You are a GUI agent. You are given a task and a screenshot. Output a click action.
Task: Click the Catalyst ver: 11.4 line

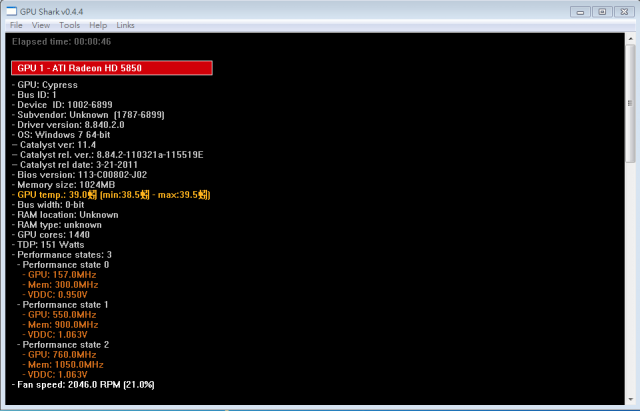tap(54, 145)
